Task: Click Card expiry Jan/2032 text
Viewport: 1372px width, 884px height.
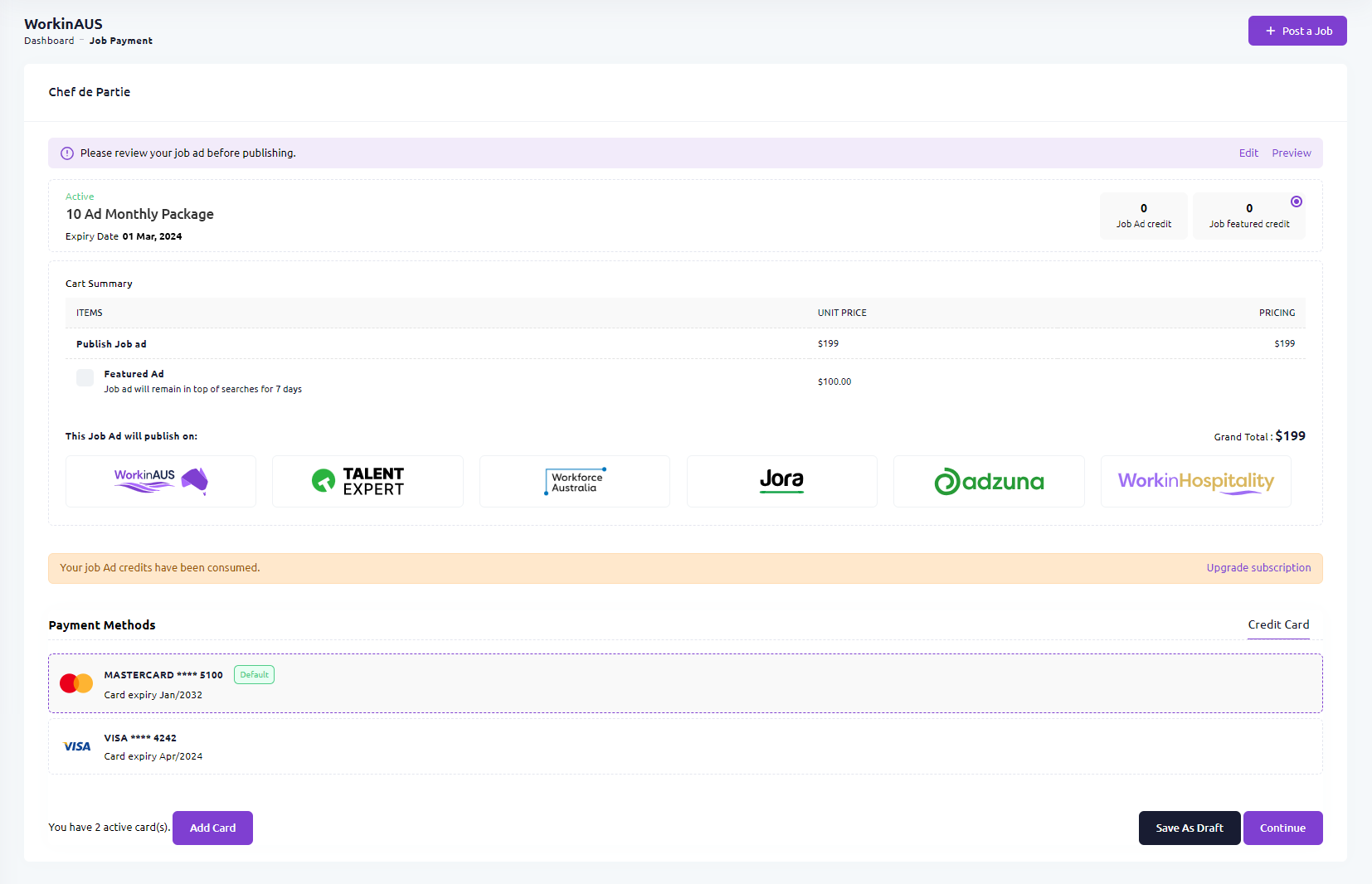Action: (x=153, y=695)
